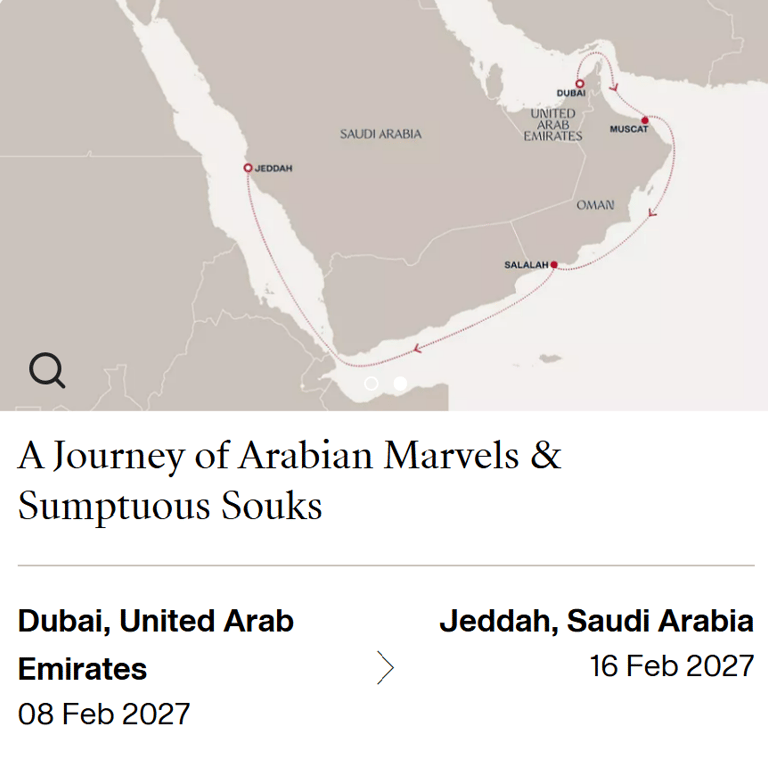Click the 08 Feb 2027 departure date
Viewport: 768px width, 768px height.
(x=104, y=714)
